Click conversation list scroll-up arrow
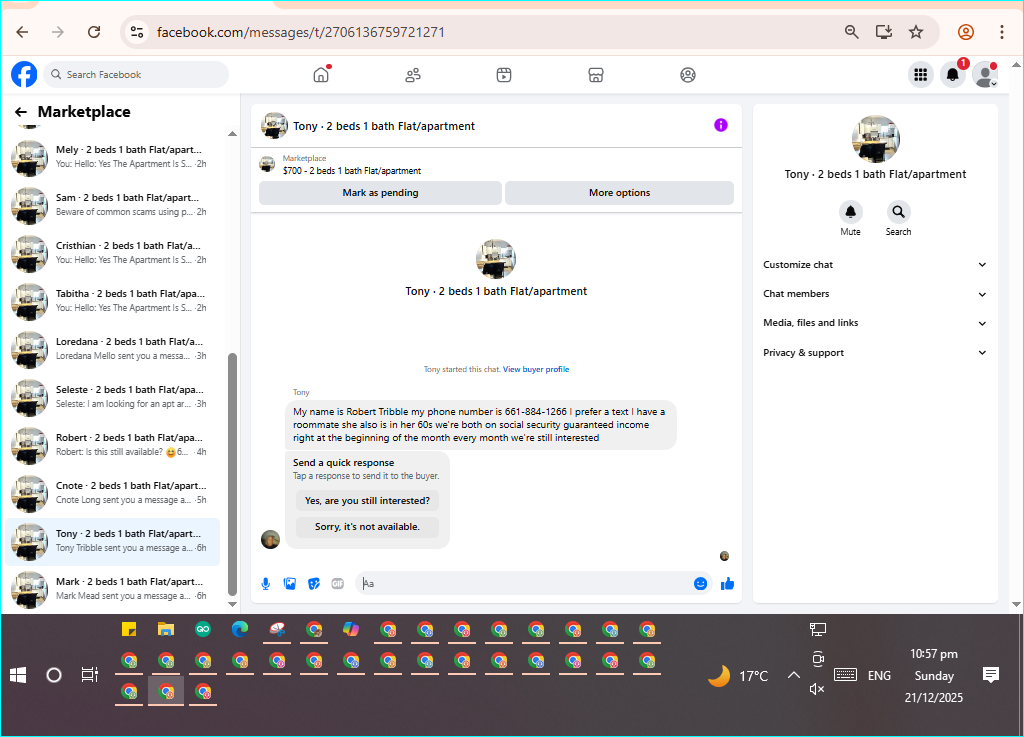The width and height of the screenshot is (1024, 737). 232,134
